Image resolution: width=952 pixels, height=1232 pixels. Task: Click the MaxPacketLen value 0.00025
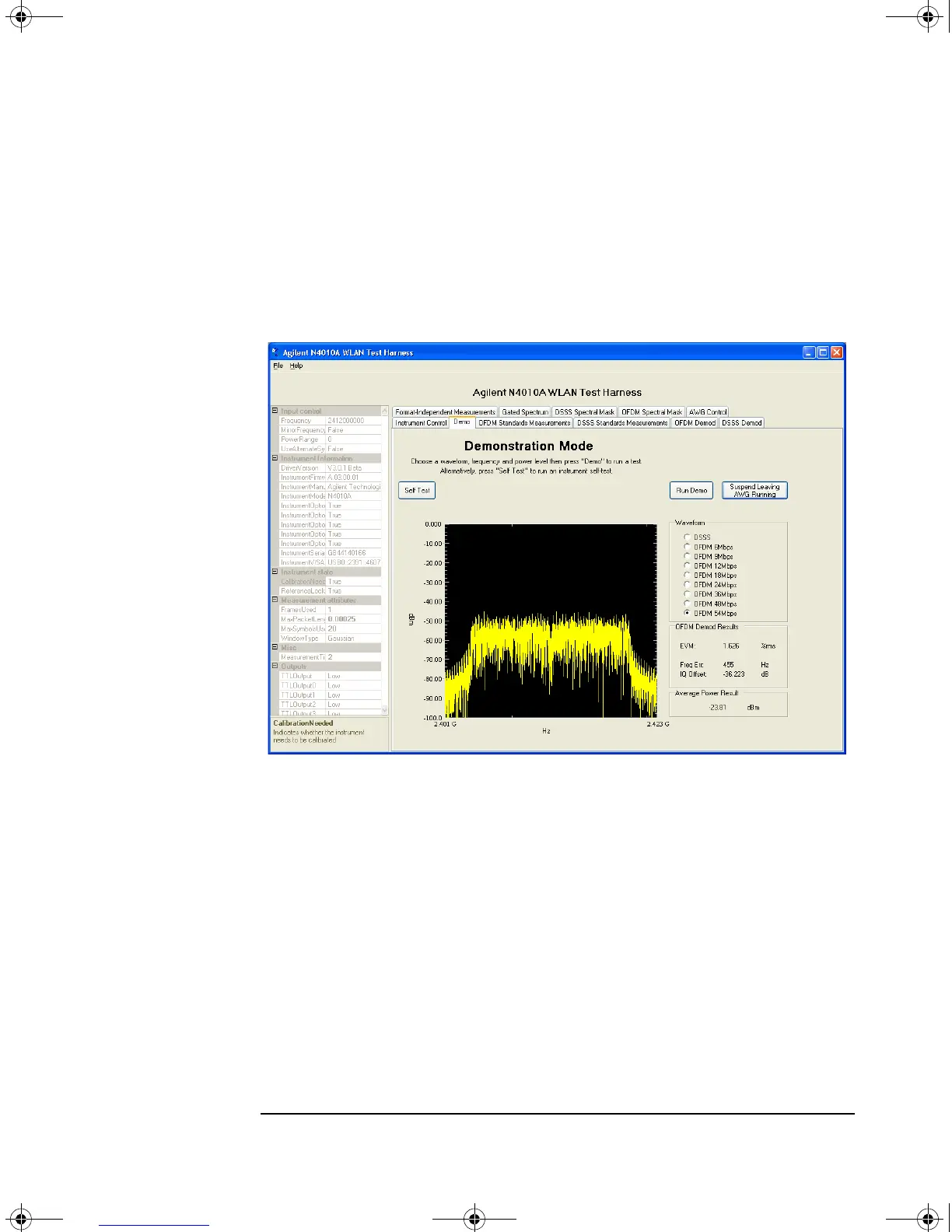click(x=353, y=619)
